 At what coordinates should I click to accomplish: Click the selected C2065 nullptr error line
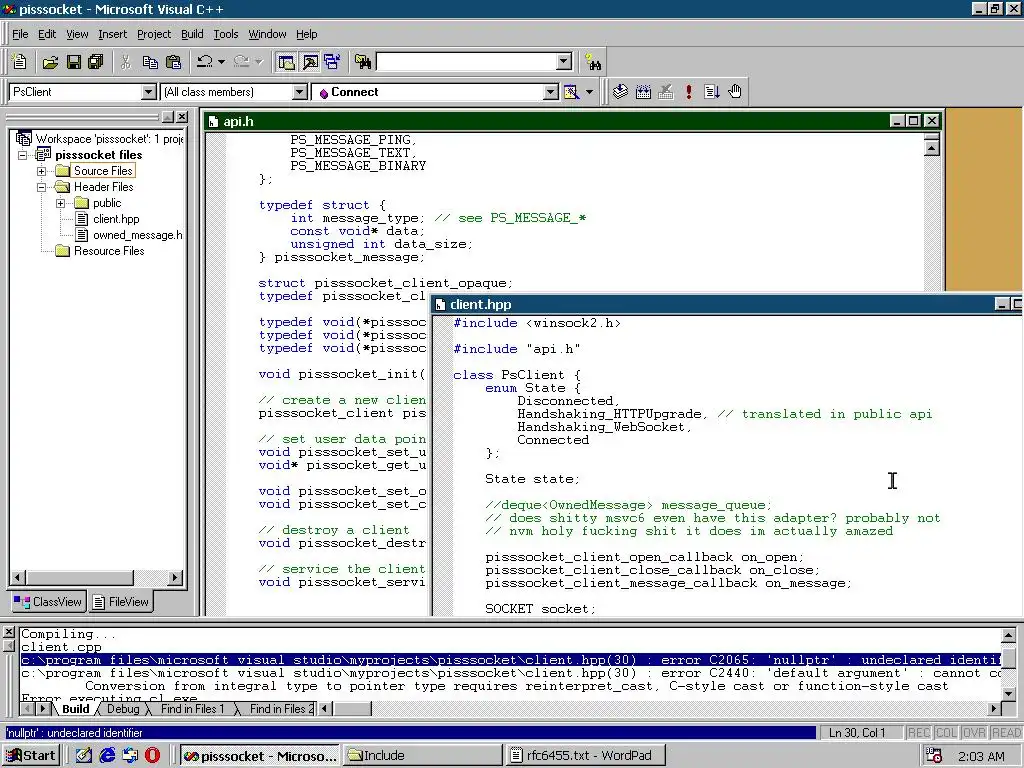pyautogui.click(x=511, y=660)
